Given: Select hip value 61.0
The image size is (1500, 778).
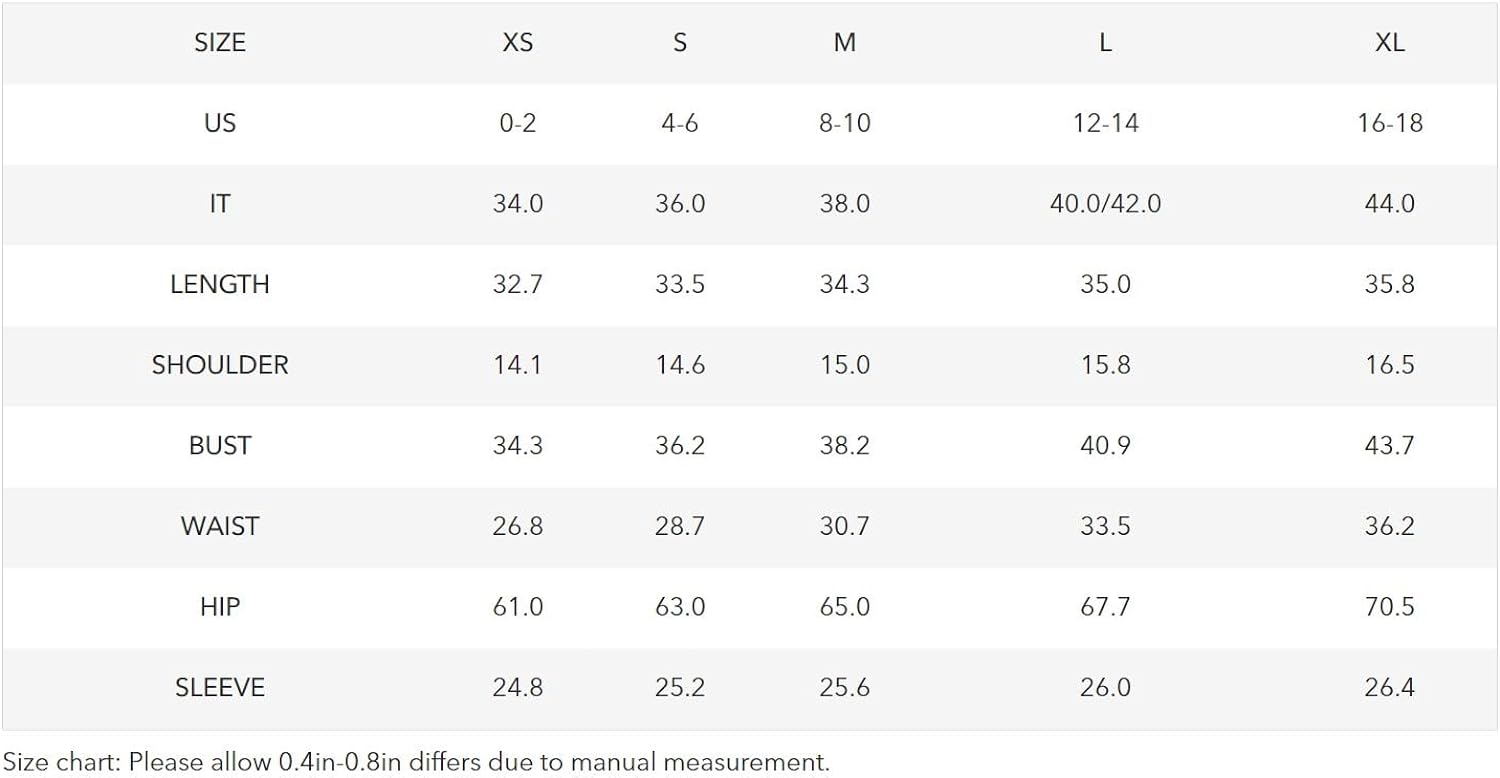Looking at the screenshot, I should tap(518, 607).
